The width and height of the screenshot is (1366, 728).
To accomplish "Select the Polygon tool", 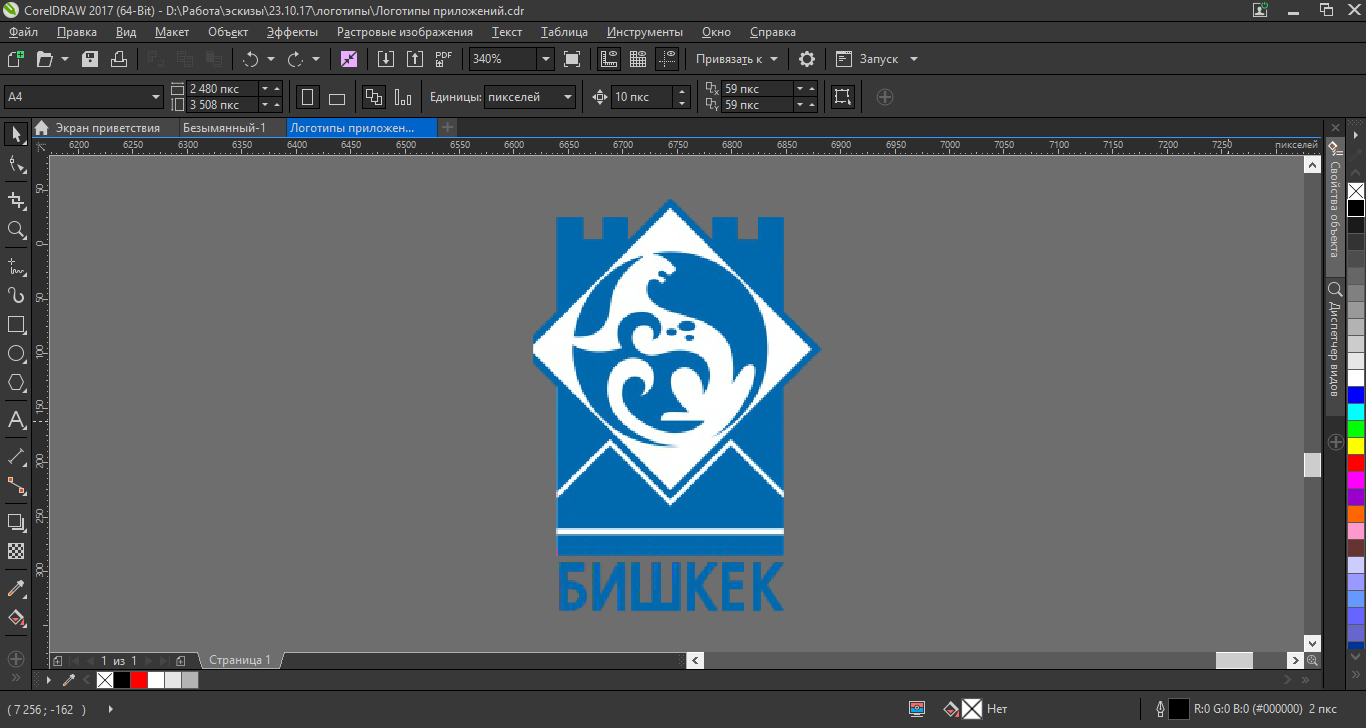I will 16,383.
